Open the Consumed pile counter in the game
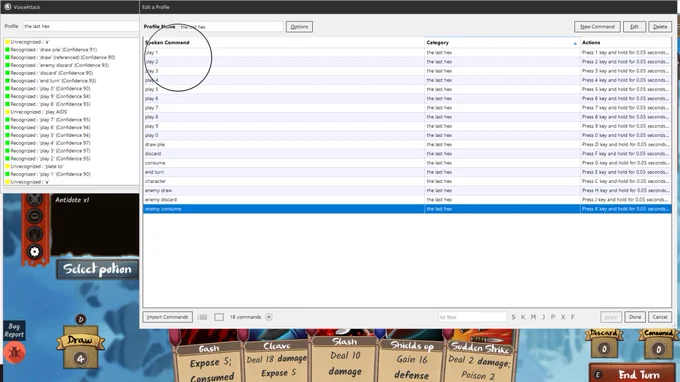 pos(658,344)
